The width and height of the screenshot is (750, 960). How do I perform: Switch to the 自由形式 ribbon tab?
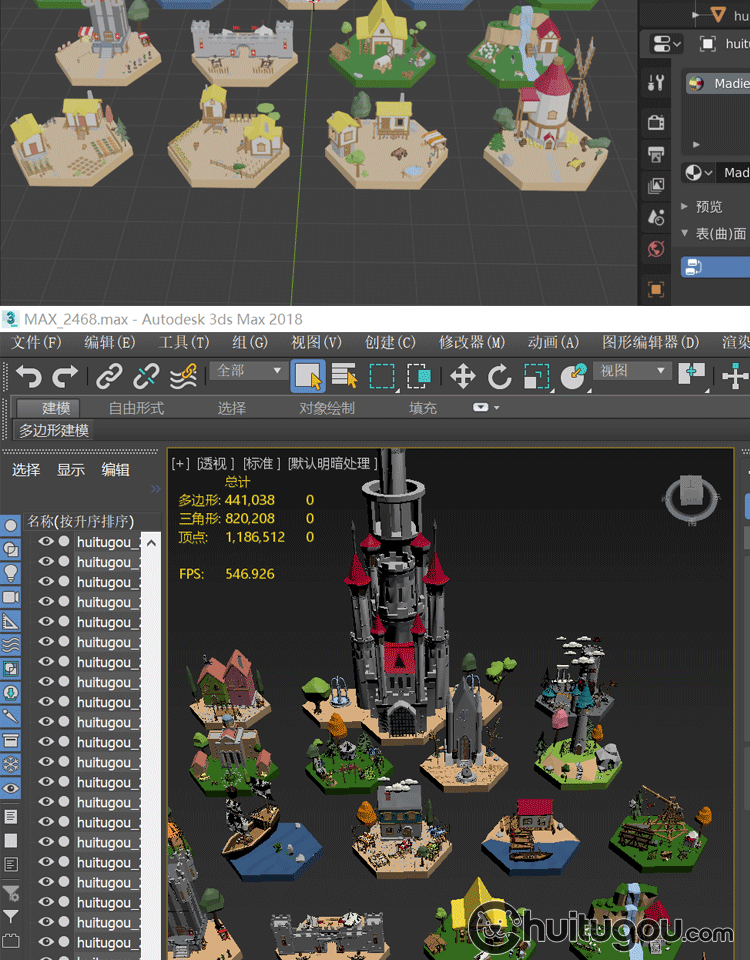(136, 408)
